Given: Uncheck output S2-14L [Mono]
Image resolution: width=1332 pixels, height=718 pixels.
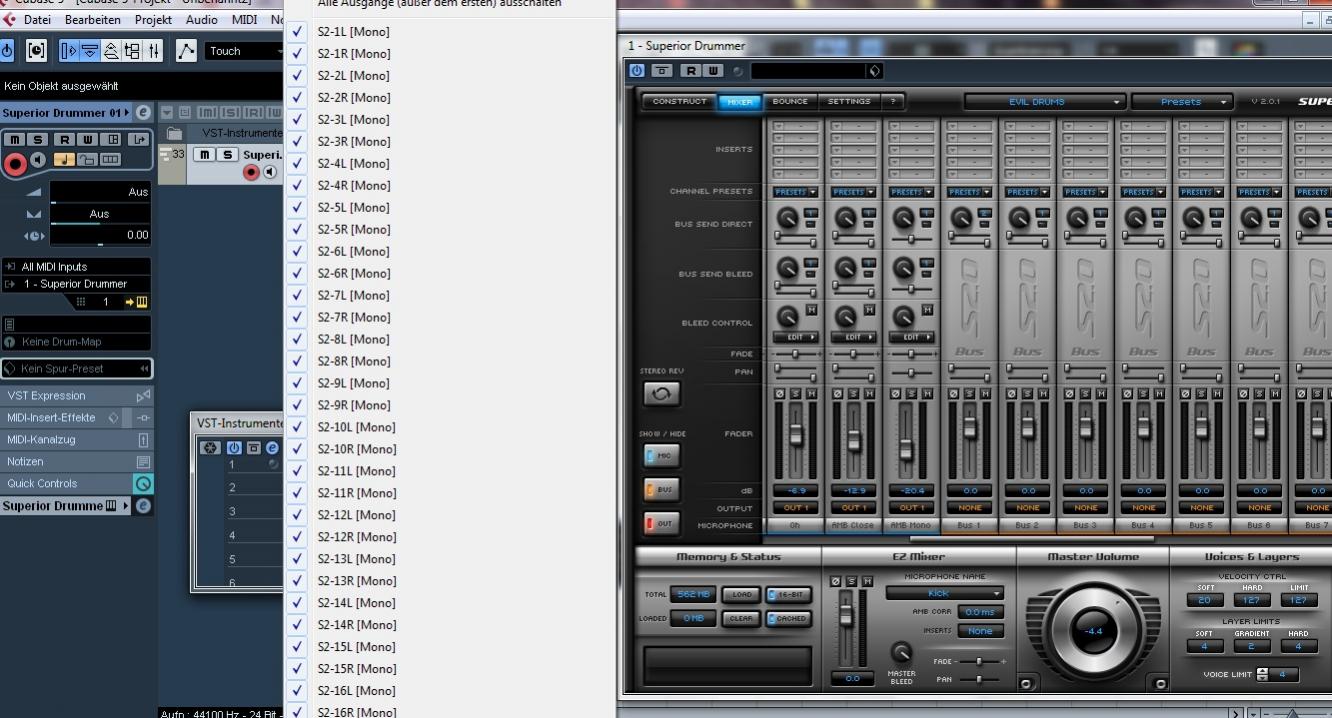Looking at the screenshot, I should pos(297,603).
